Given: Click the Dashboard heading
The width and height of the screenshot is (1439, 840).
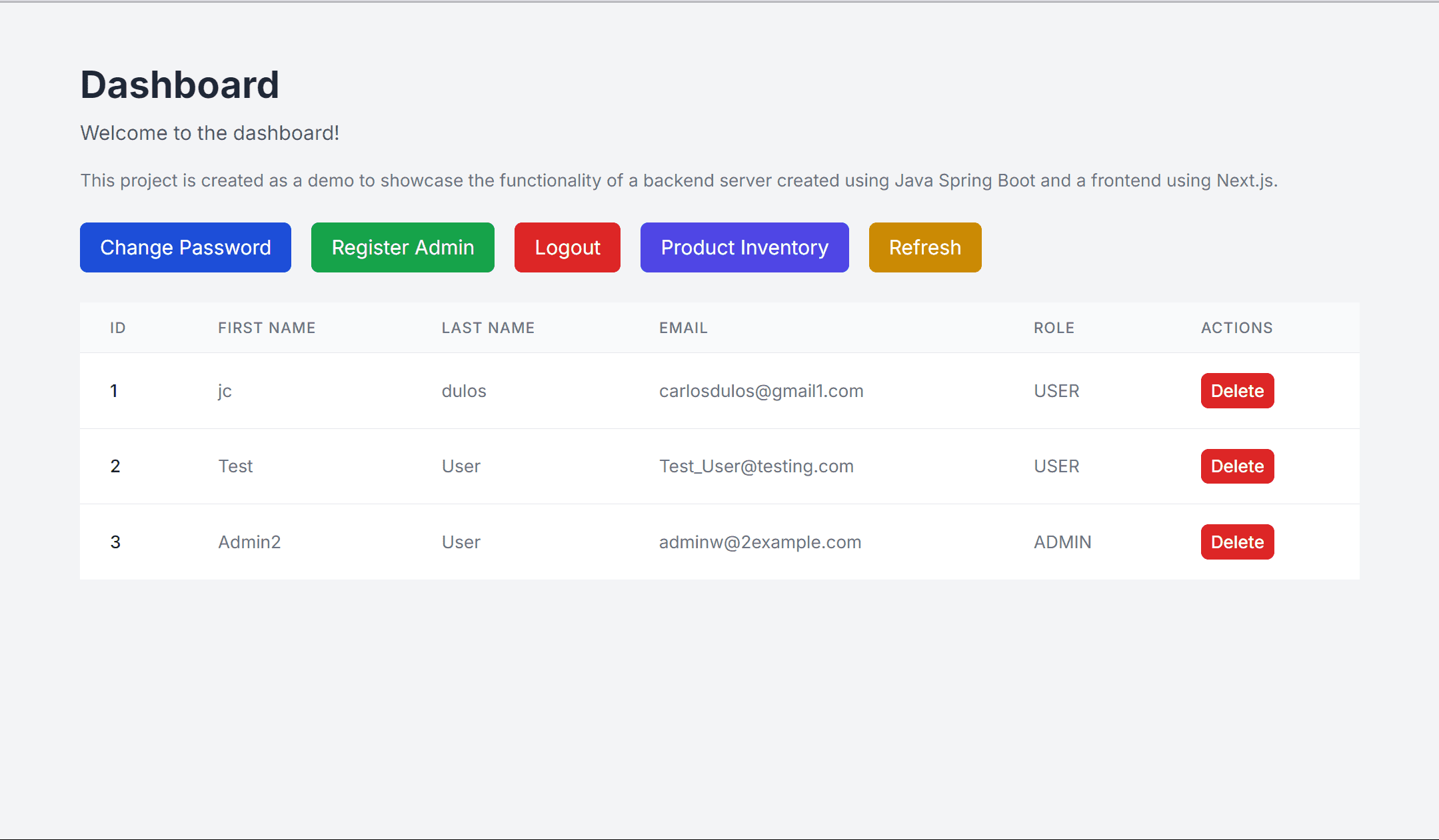Looking at the screenshot, I should click(179, 85).
